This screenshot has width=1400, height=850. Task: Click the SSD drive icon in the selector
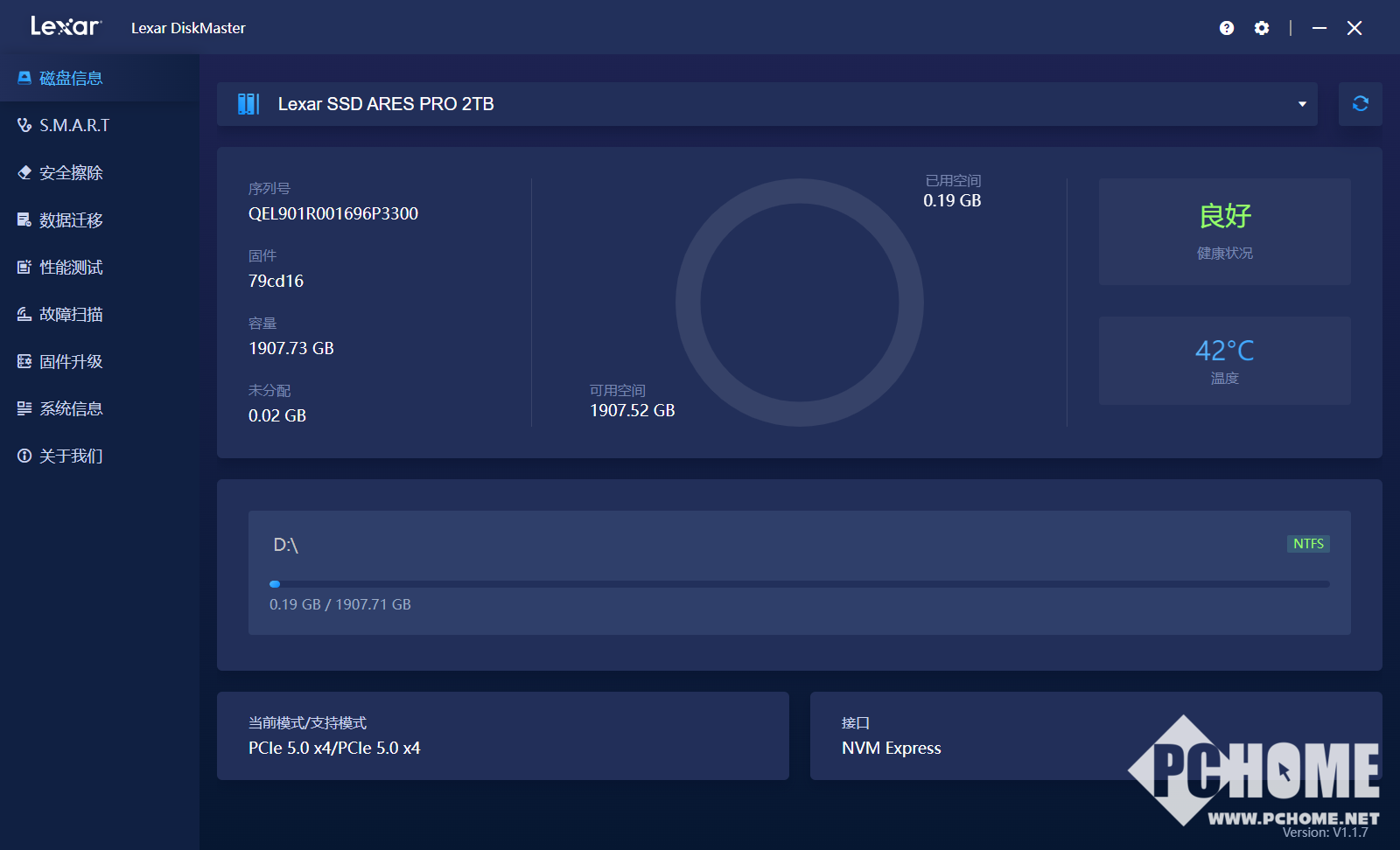248,104
